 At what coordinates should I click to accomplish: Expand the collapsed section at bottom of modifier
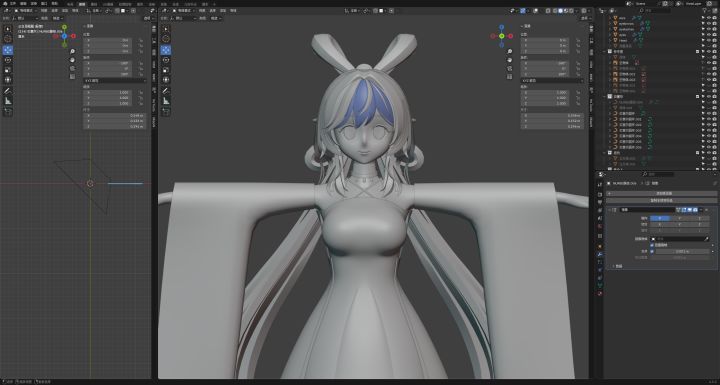(x=617, y=266)
